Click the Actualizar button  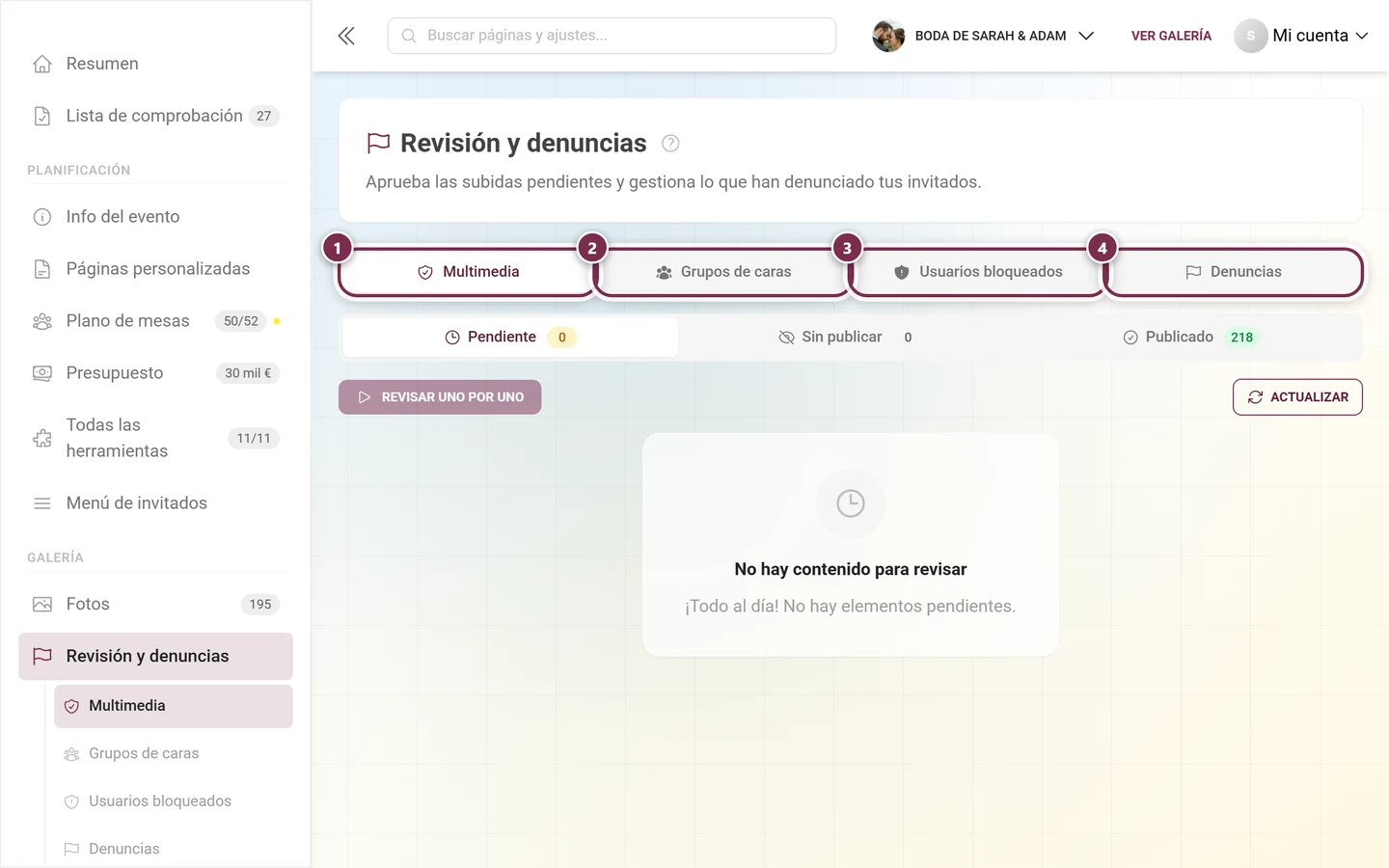click(1297, 397)
